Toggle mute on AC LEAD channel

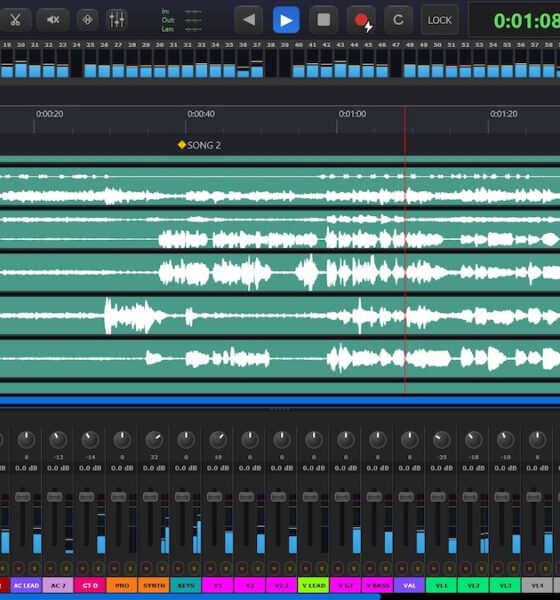[18, 568]
